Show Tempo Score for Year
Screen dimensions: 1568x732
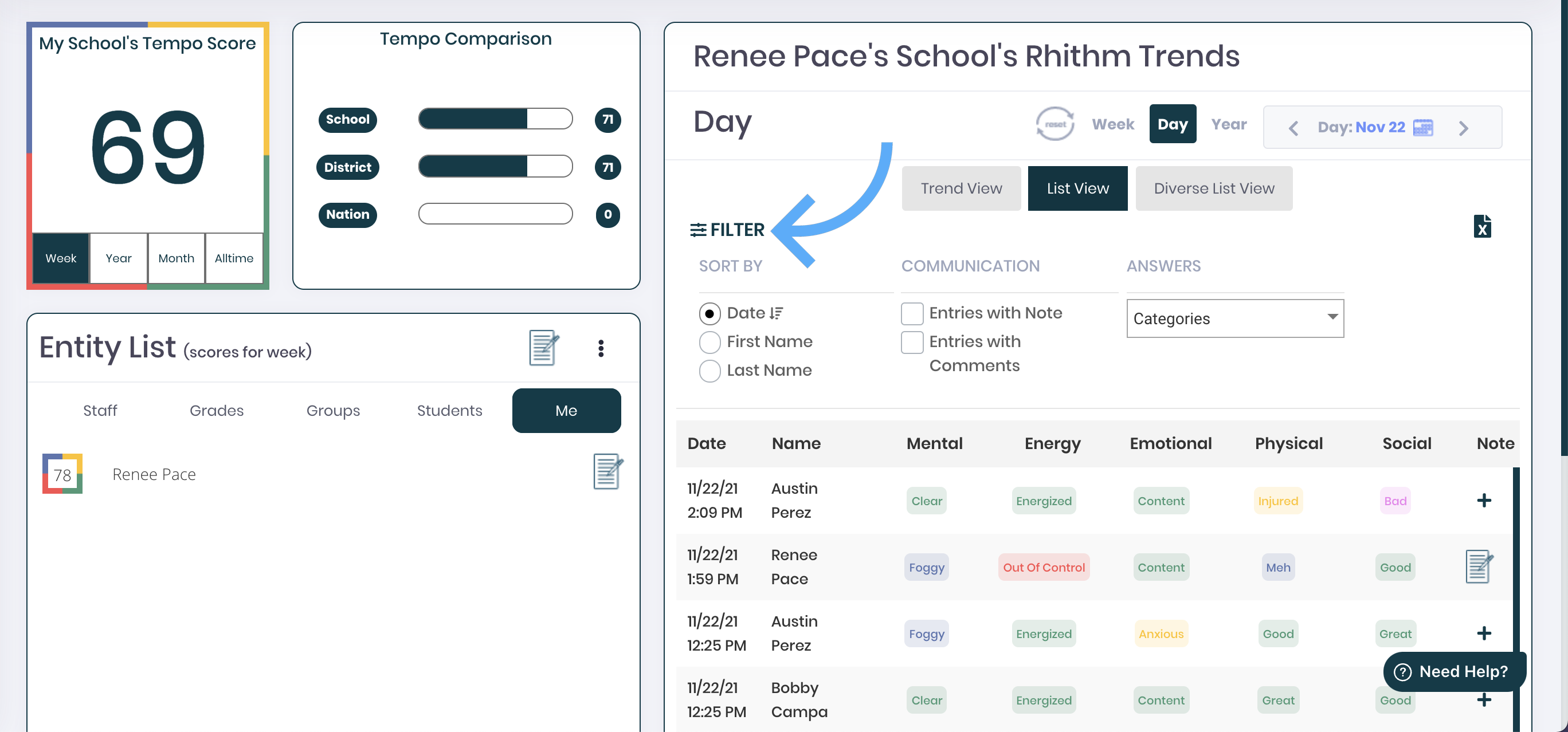pos(119,258)
